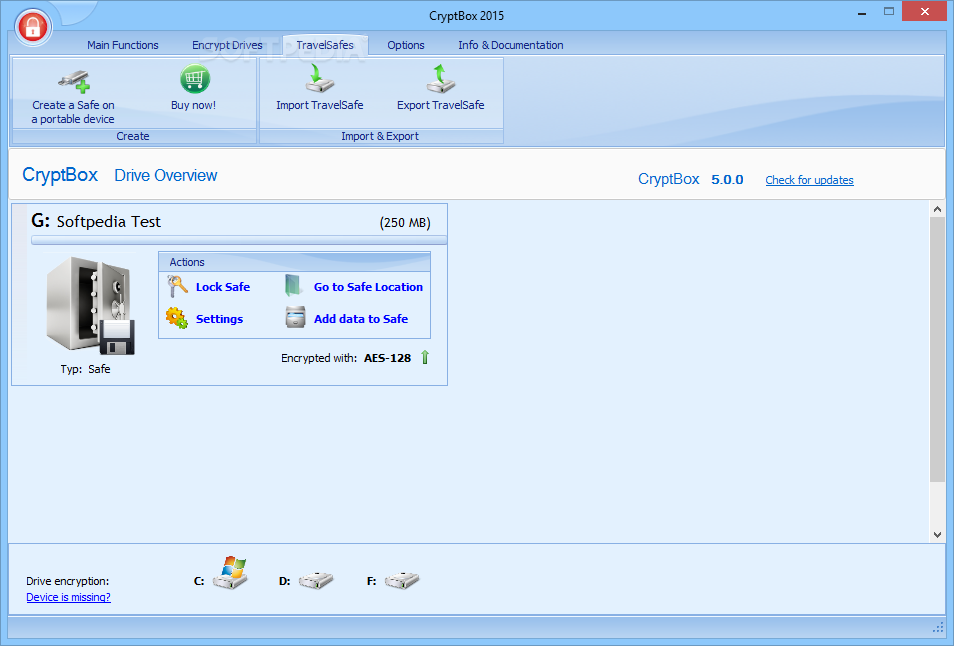Click the Device is missing? link
The image size is (954, 646).
tap(68, 597)
